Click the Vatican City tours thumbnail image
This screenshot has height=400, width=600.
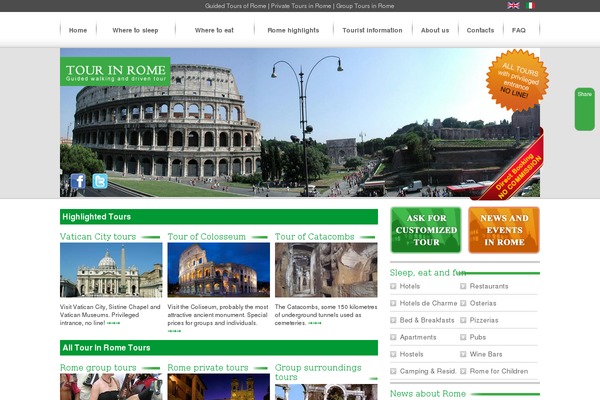(111, 270)
